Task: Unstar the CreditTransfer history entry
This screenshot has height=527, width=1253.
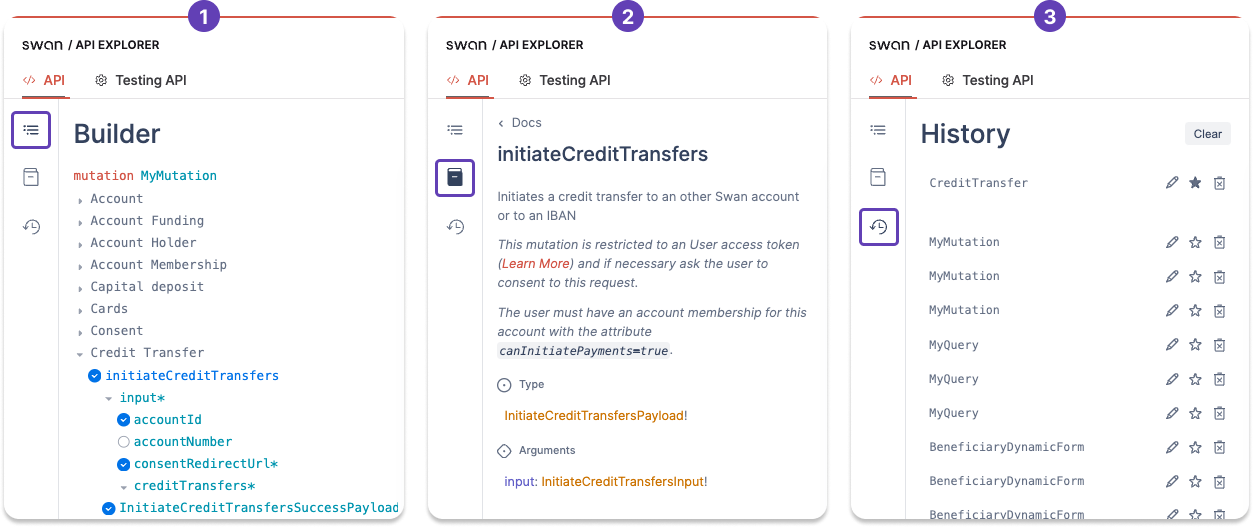Action: pyautogui.click(x=1195, y=183)
